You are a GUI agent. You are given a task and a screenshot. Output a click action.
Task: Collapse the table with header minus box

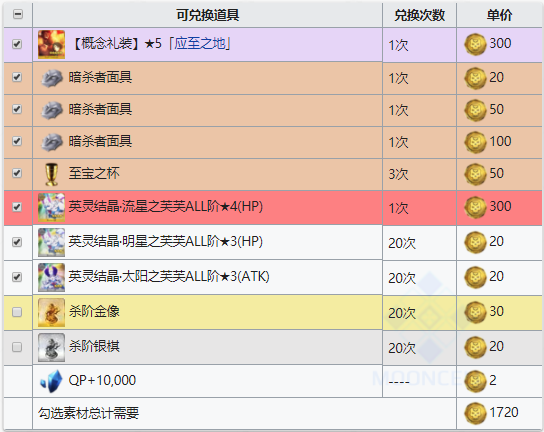(18, 14)
